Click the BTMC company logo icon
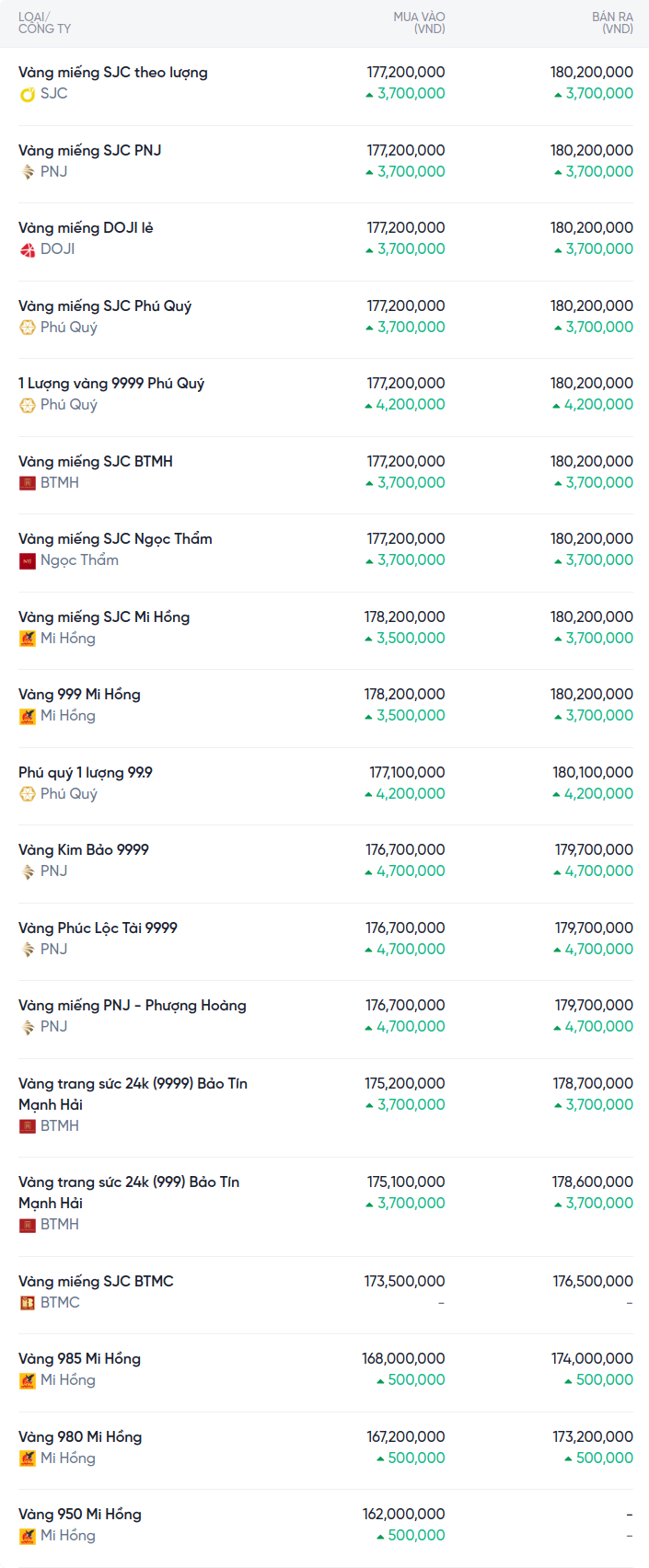The width and height of the screenshot is (649, 1568). (x=28, y=1303)
